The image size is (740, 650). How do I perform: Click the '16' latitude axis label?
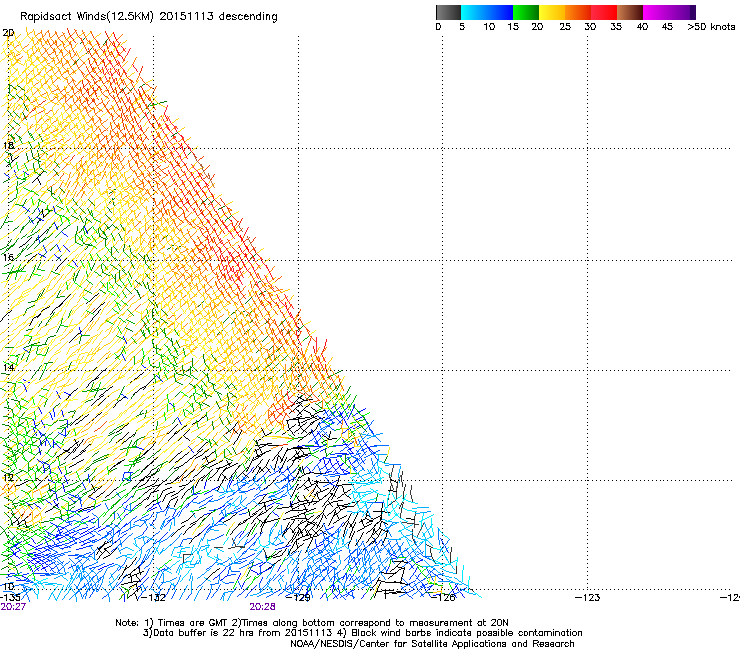coord(8,257)
